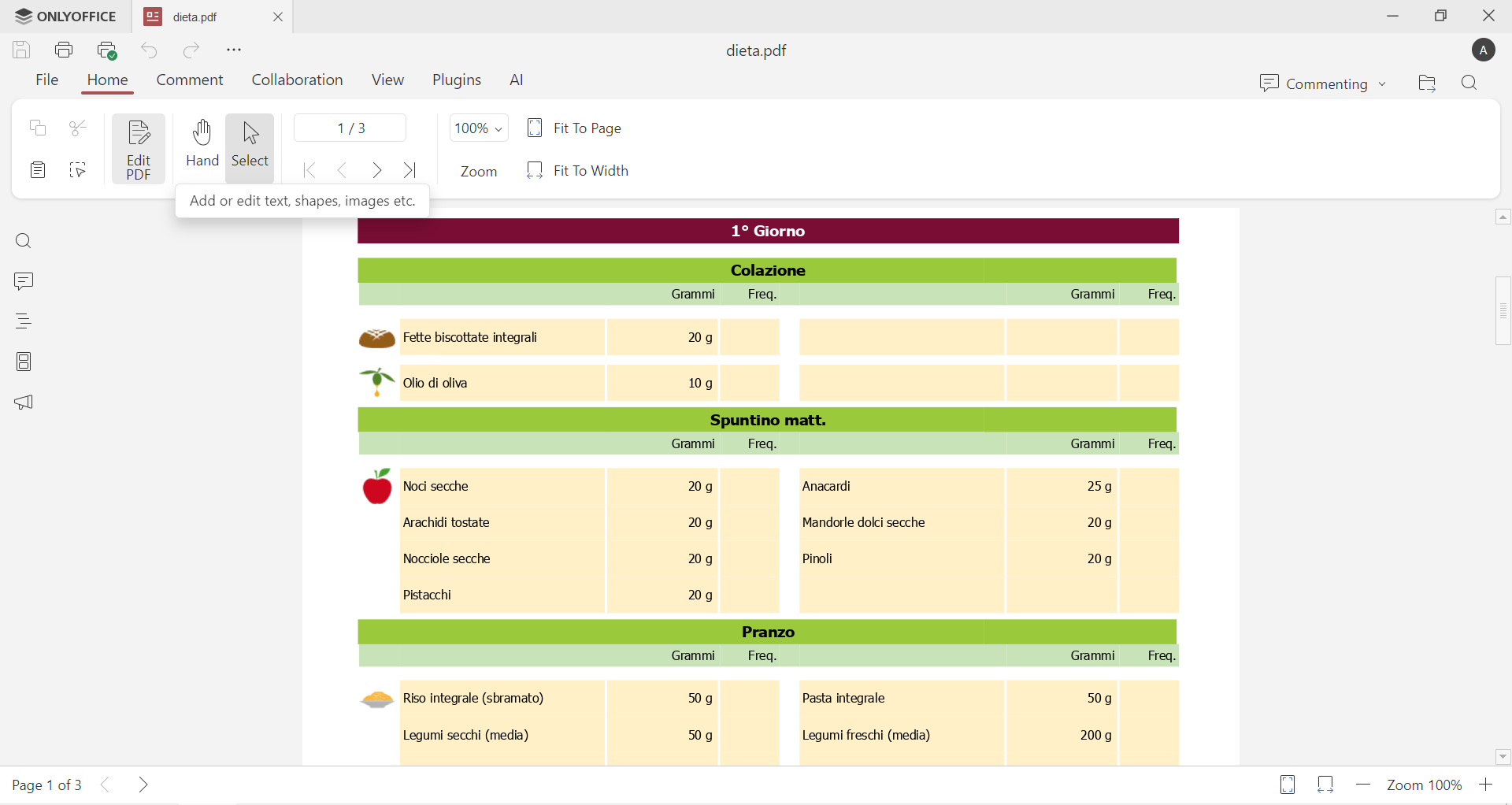Open Page Thumbnails sidebar panel
1512x805 pixels.
pos(24,362)
